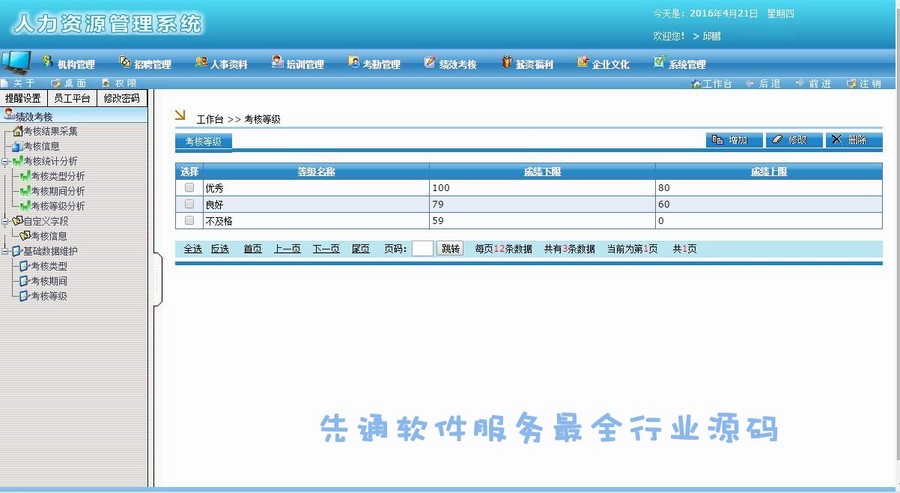Open the 薪资福利 gift icon

click(506, 61)
